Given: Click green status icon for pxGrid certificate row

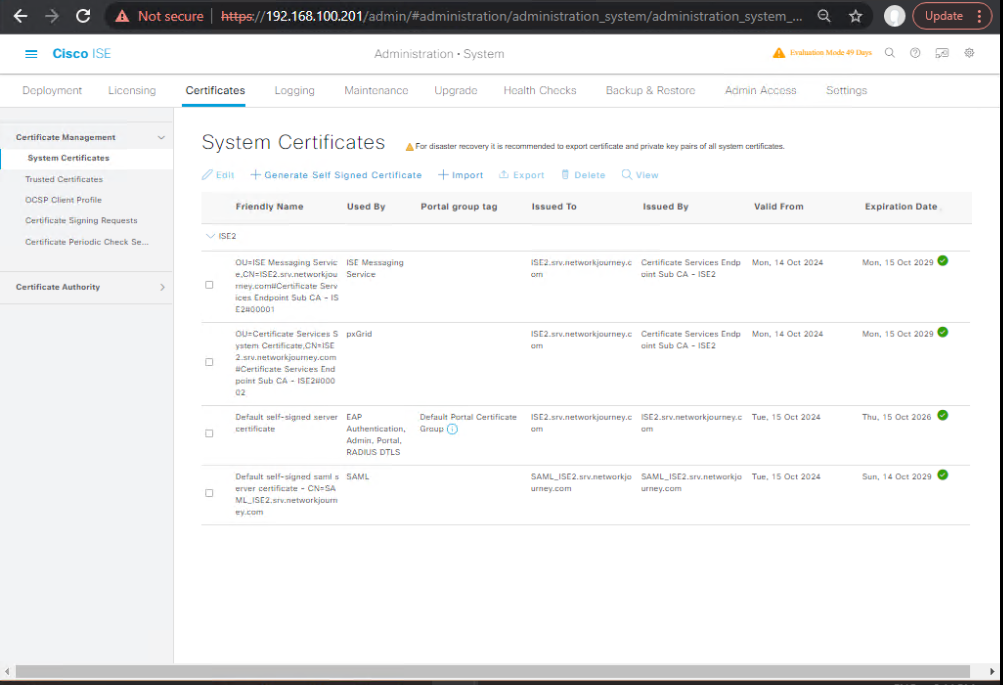Looking at the screenshot, I should pyautogui.click(x=943, y=333).
